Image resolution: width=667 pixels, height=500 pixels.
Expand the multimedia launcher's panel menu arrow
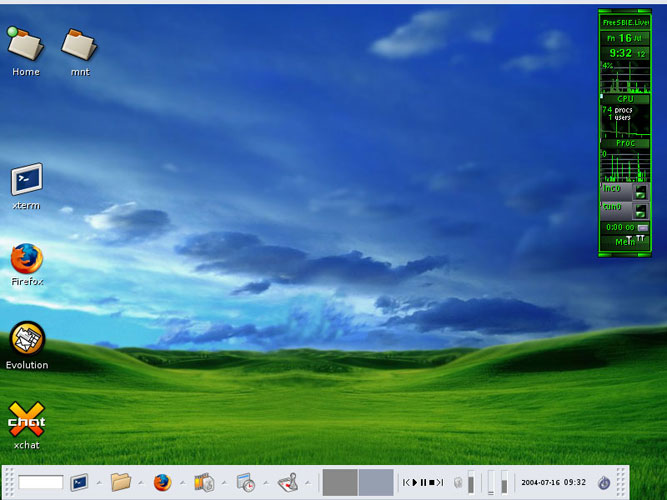click(x=224, y=483)
